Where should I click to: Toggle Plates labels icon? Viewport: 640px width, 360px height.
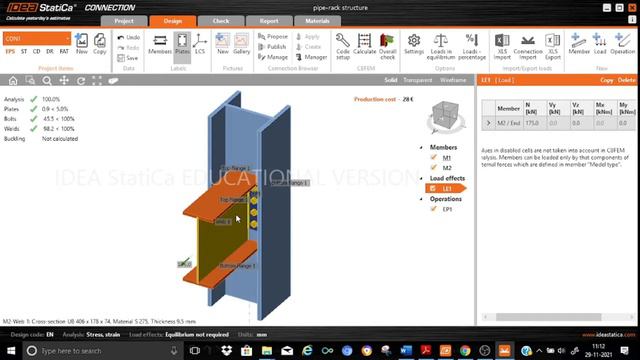[x=182, y=44]
